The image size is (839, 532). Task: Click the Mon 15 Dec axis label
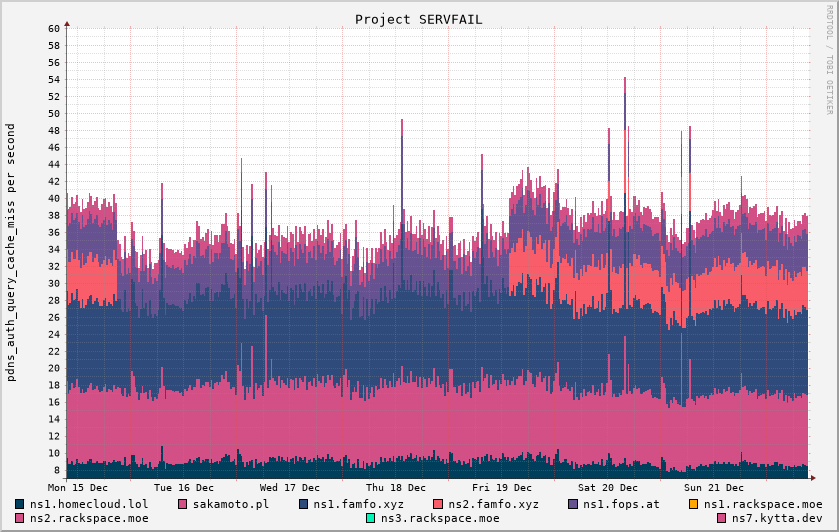click(76, 488)
